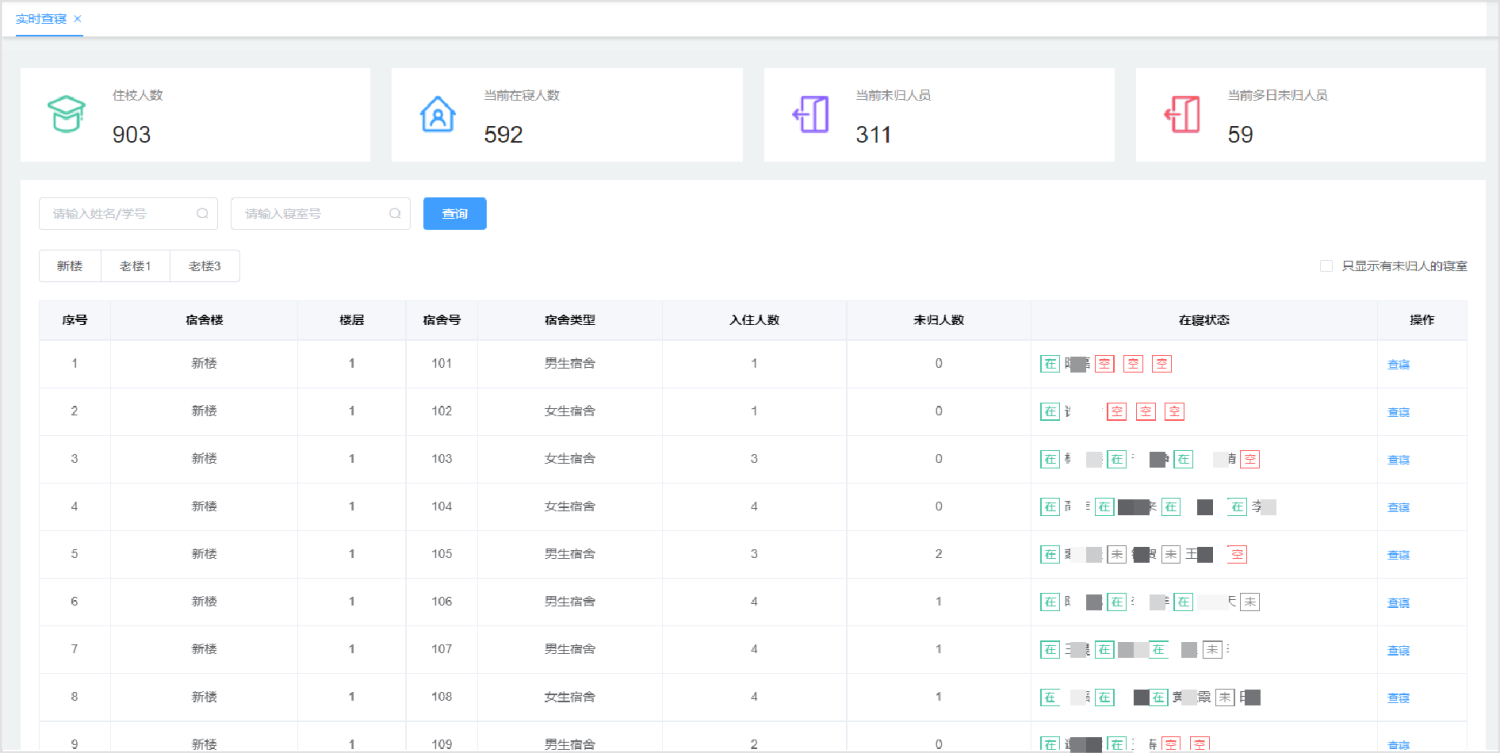Image resolution: width=1500 pixels, height=753 pixels.
Task: Click the 在寝状态 column header
Action: (1204, 320)
